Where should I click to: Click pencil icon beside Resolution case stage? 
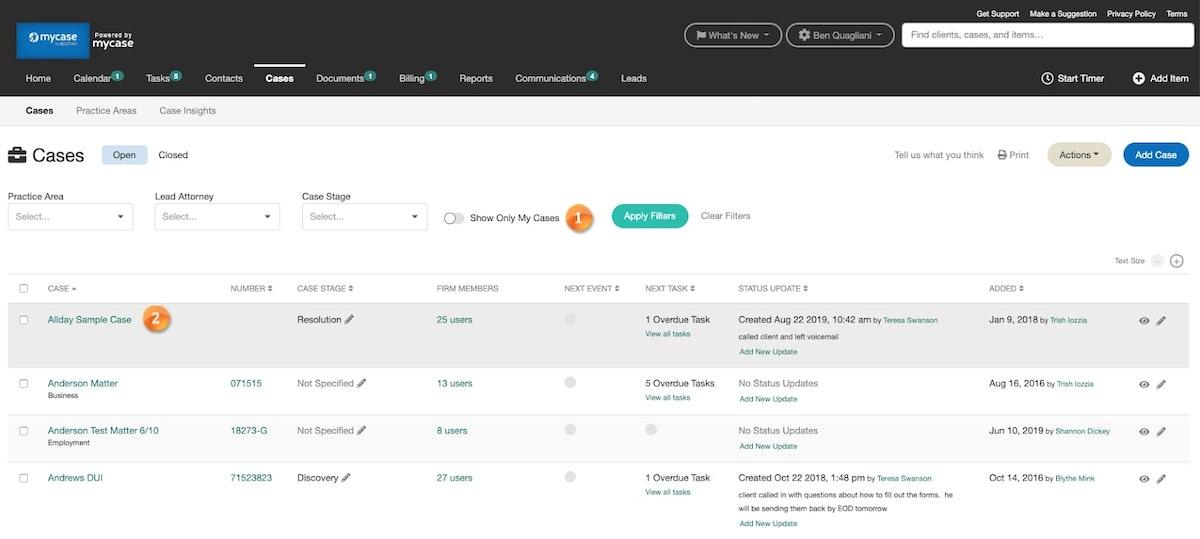click(350, 320)
